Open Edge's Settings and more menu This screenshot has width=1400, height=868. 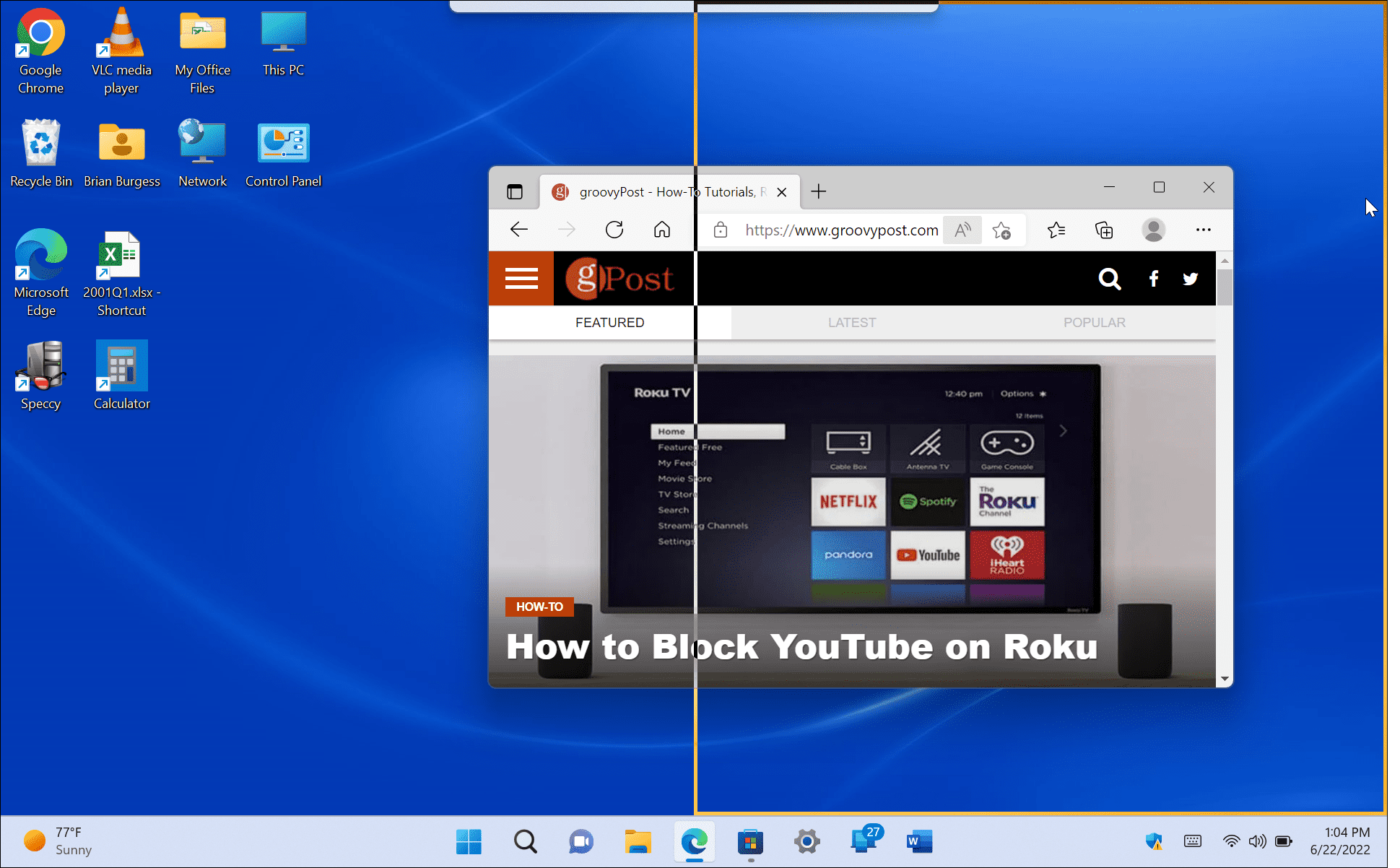pos(1203,230)
